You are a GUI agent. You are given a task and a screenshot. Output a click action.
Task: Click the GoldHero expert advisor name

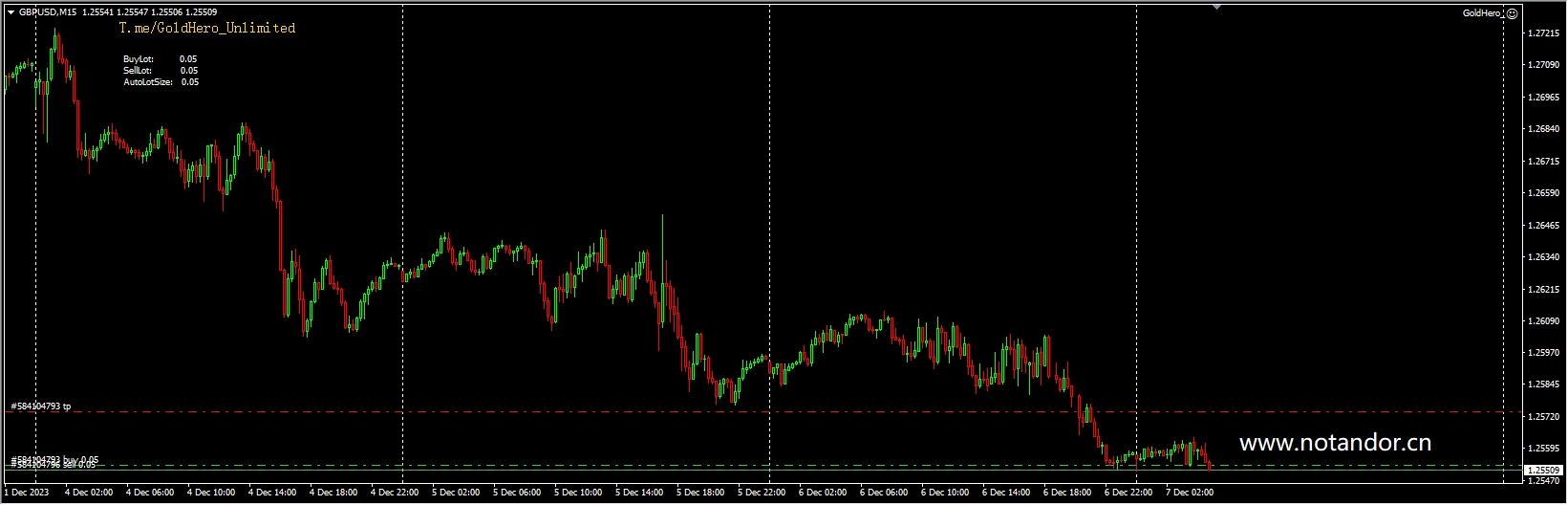[x=1483, y=13]
